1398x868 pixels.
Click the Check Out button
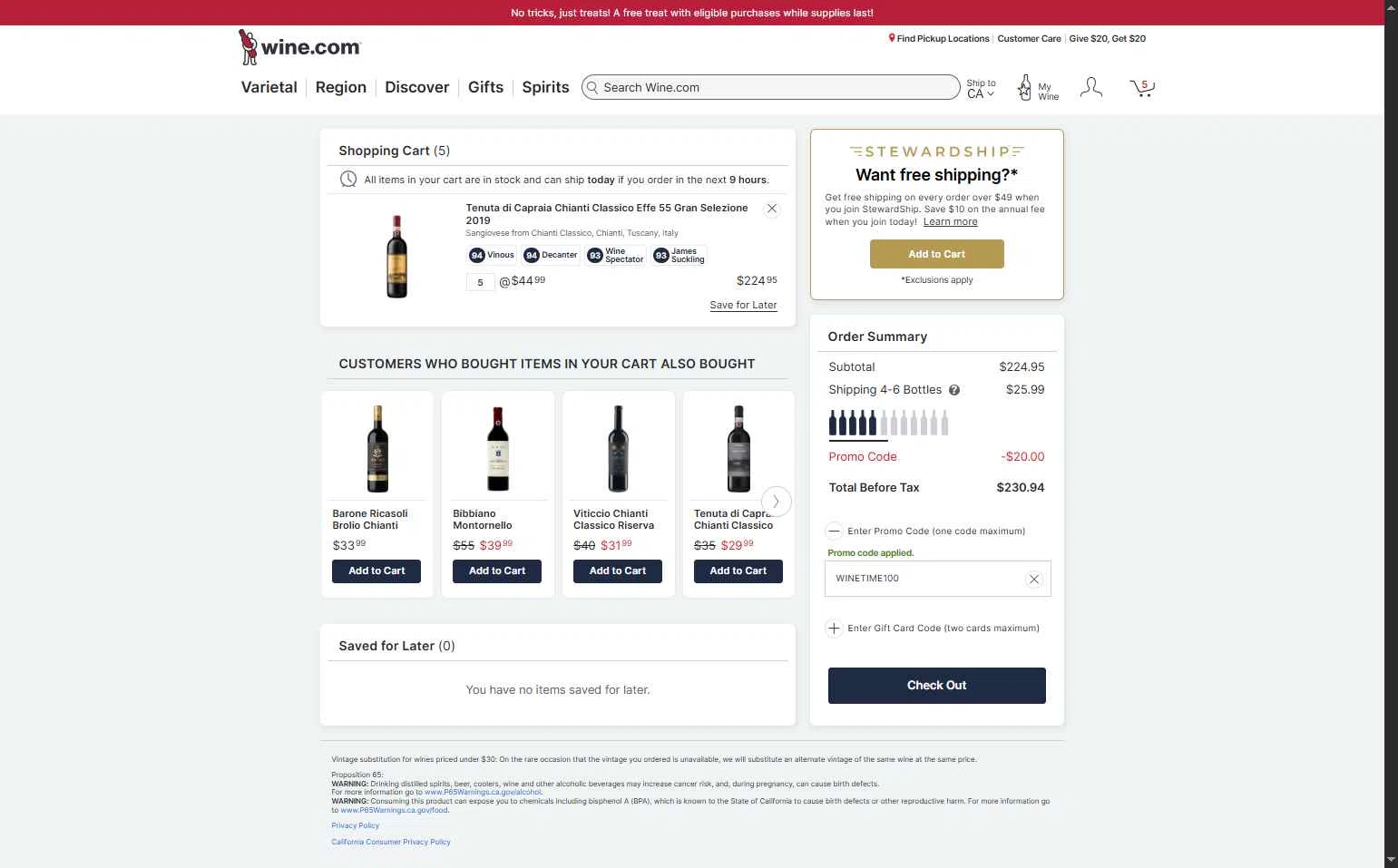(x=937, y=686)
